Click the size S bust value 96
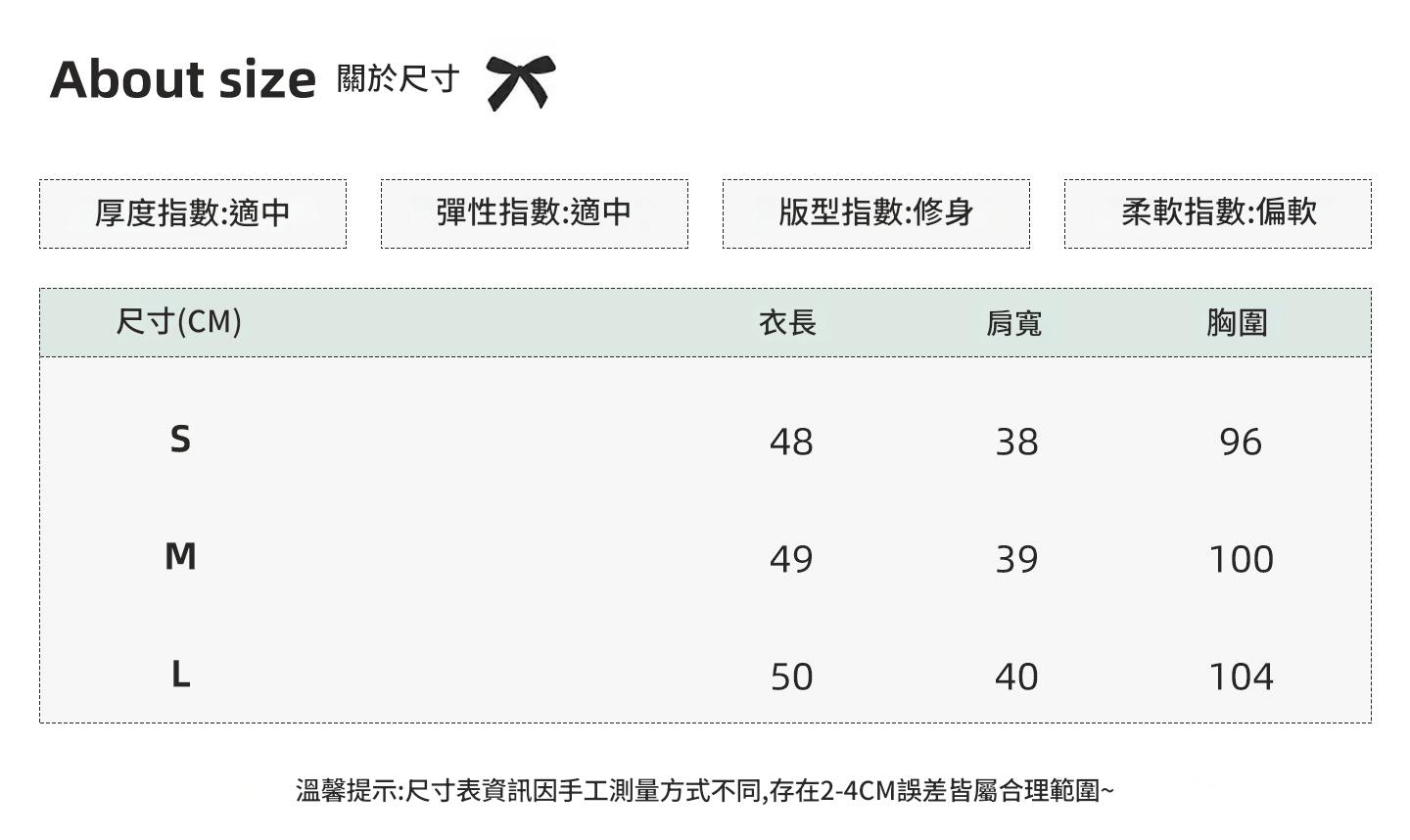This screenshot has height=840, width=1410. click(1241, 442)
